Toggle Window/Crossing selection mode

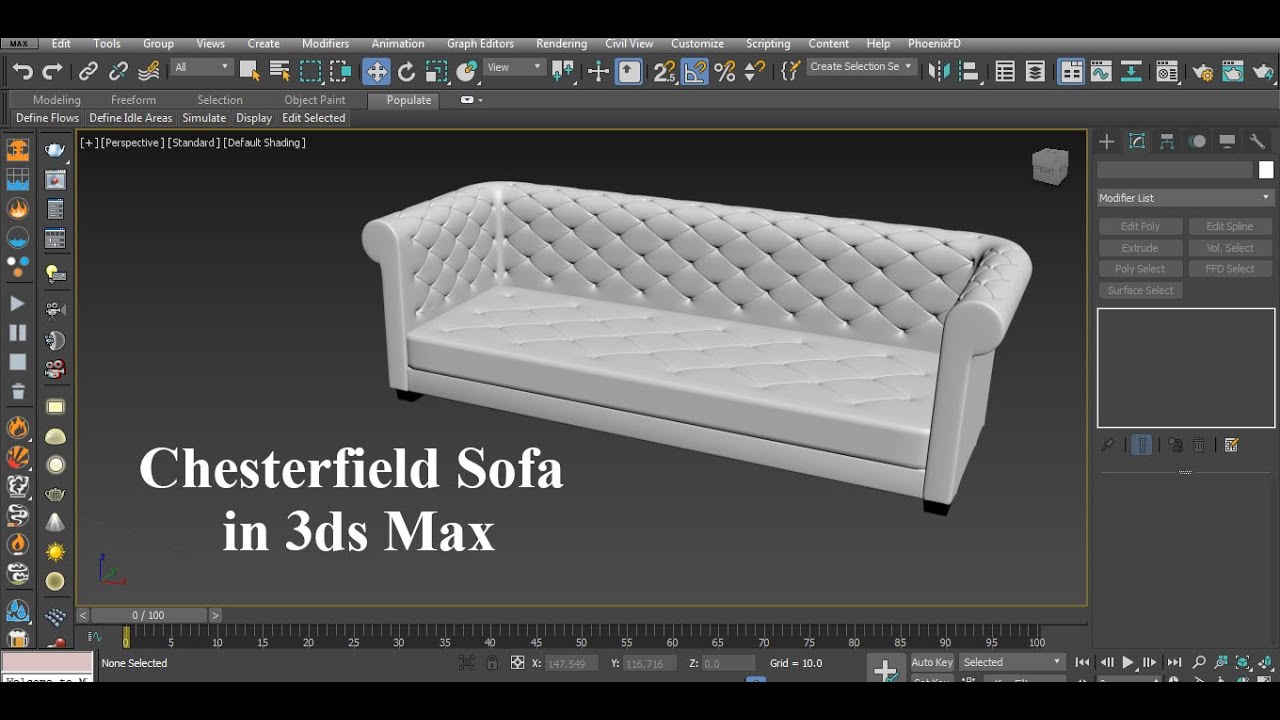tap(341, 71)
